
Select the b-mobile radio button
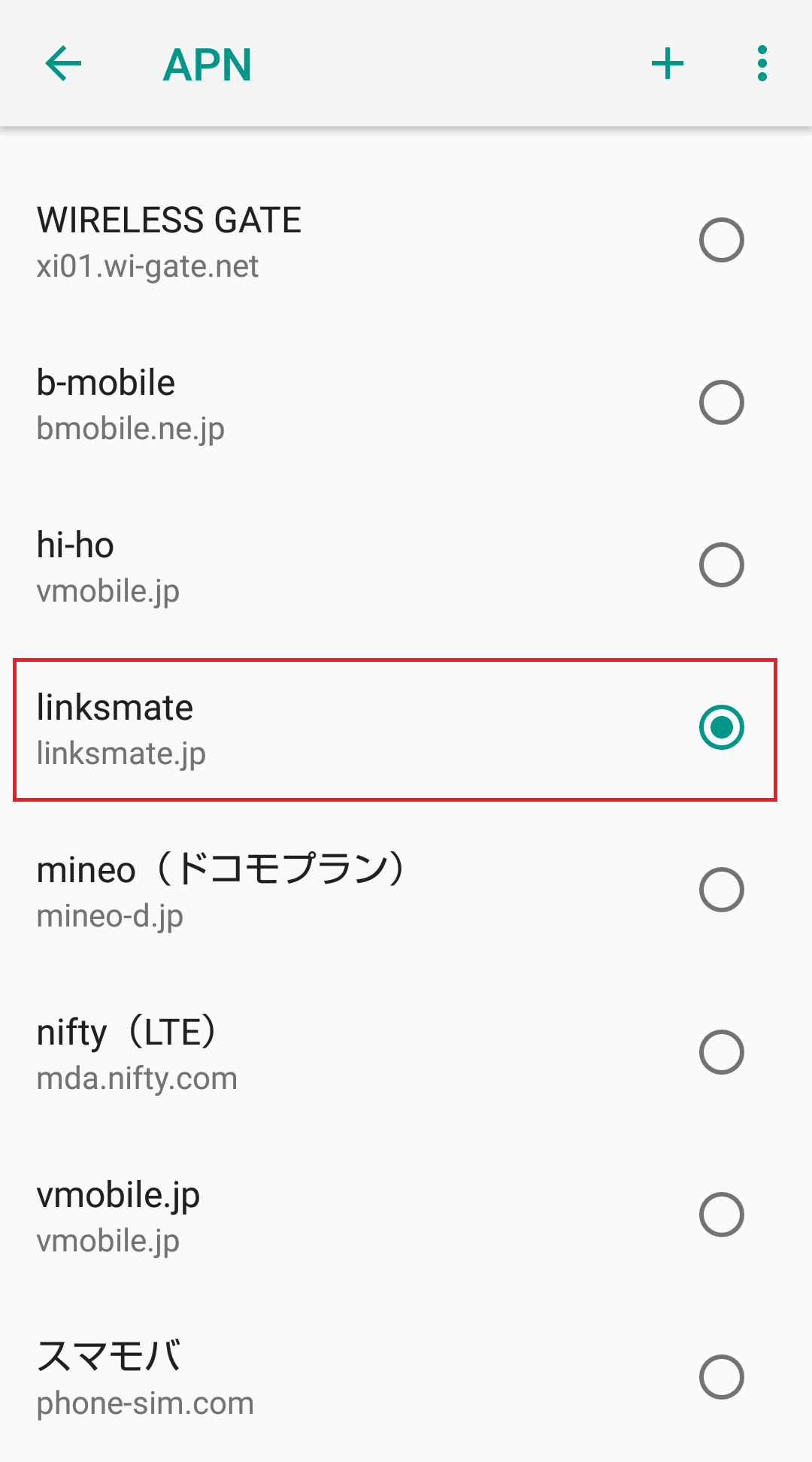point(722,403)
